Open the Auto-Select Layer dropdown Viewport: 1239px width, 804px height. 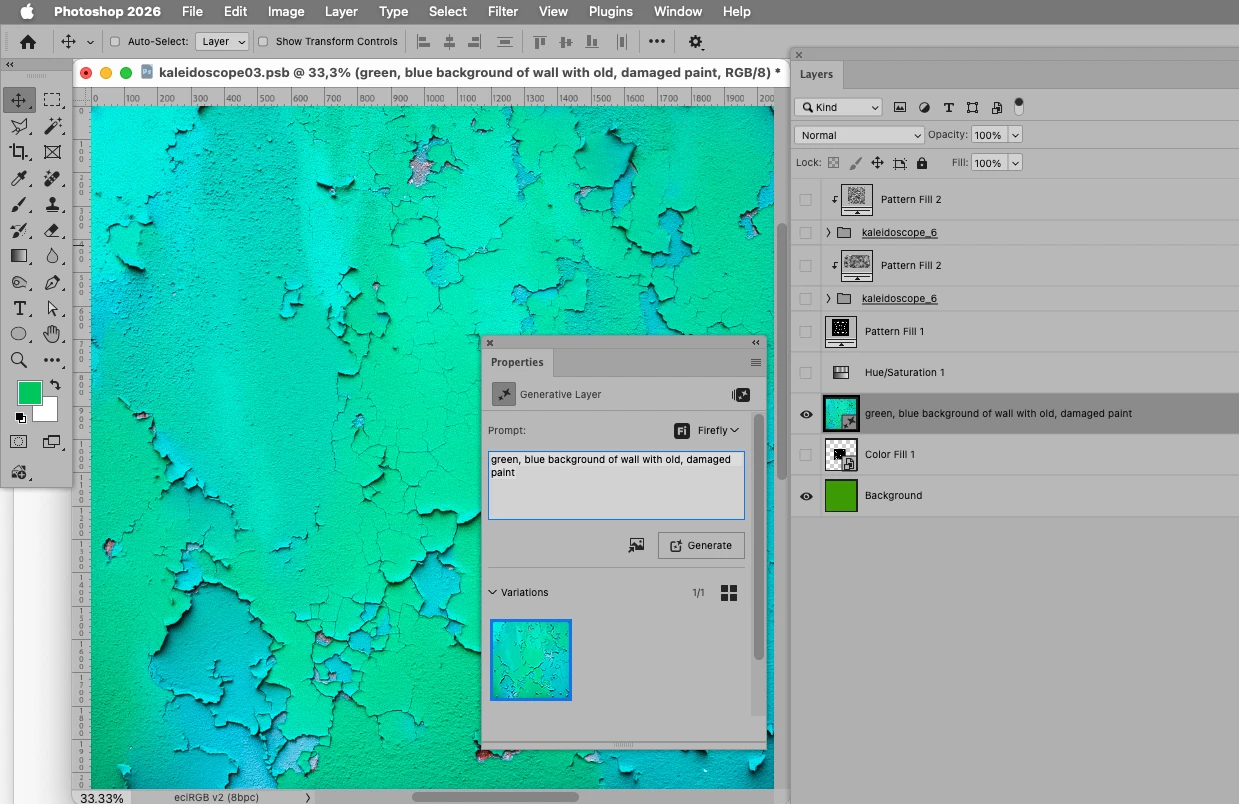tap(223, 42)
